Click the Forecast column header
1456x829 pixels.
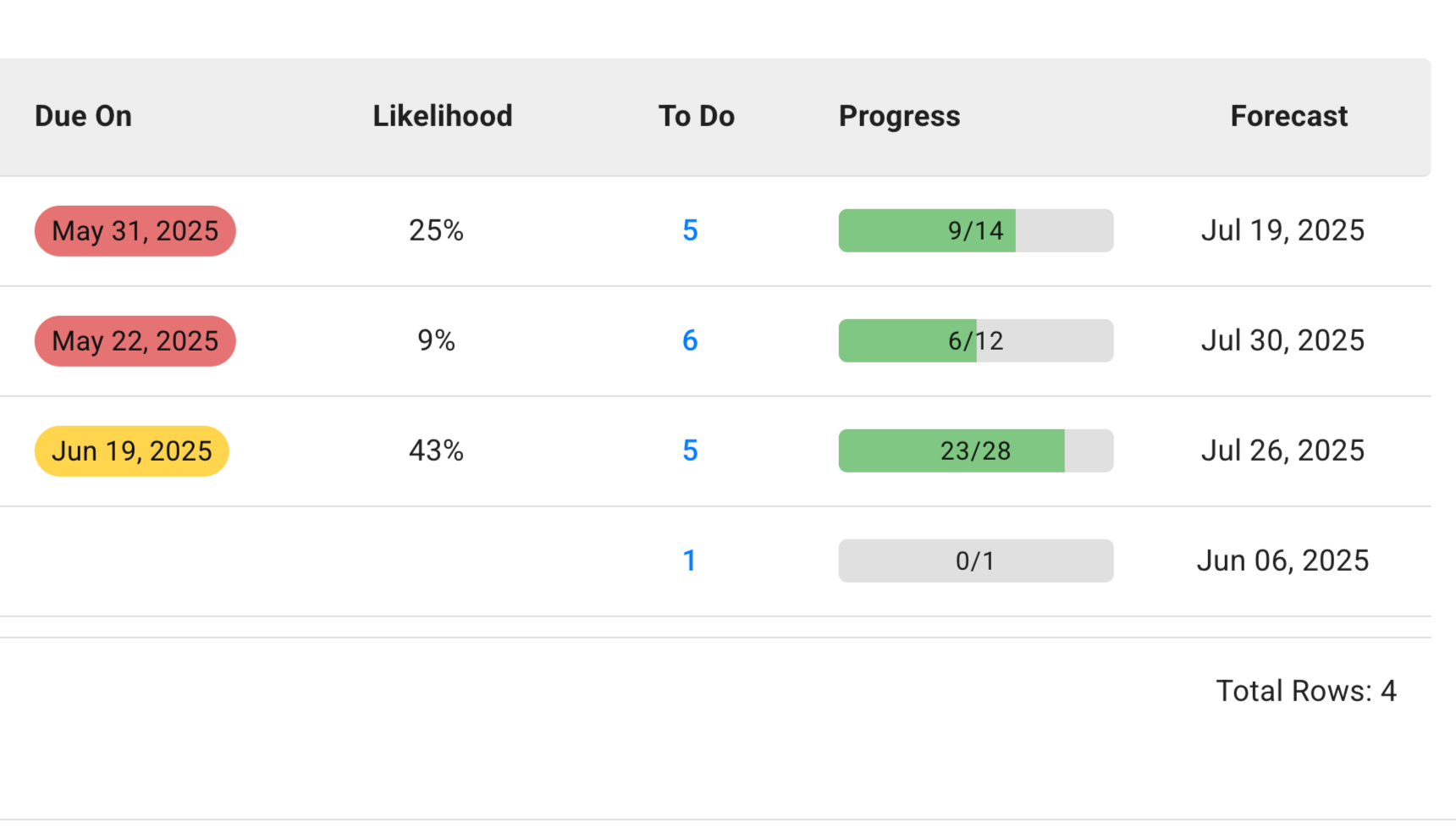[x=1288, y=116]
